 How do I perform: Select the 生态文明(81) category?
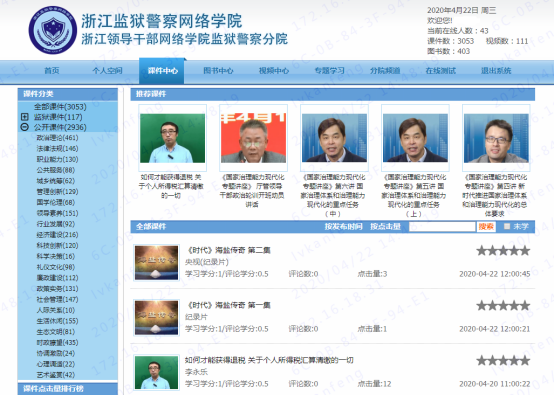coord(55,332)
